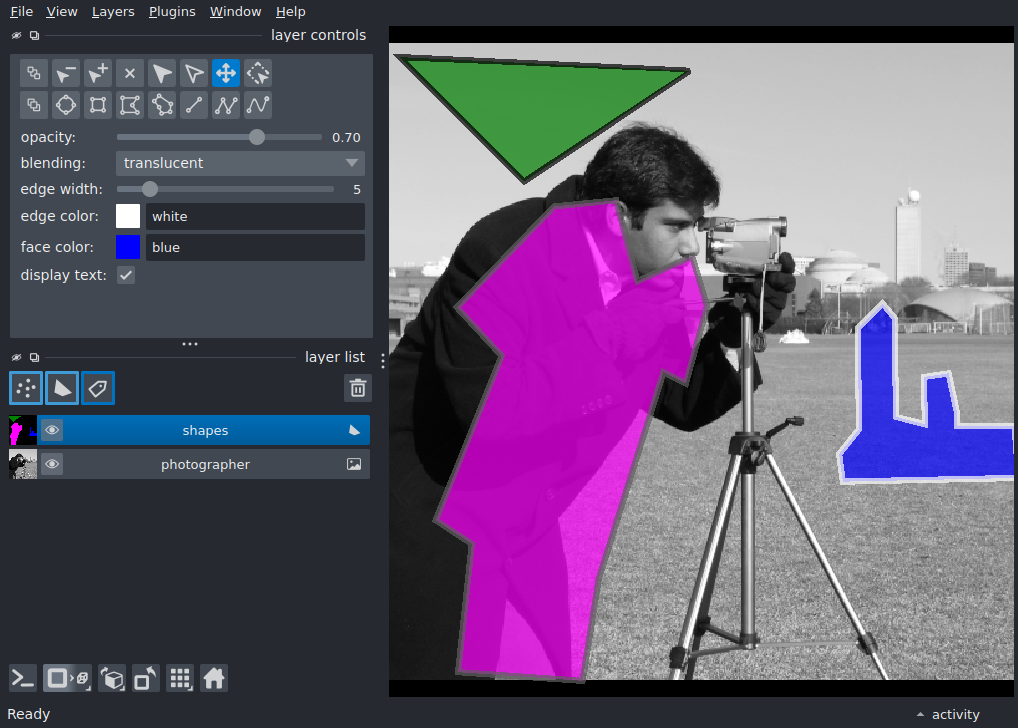Select the add polygon lasso tool
The image size is (1018, 728).
coord(162,105)
